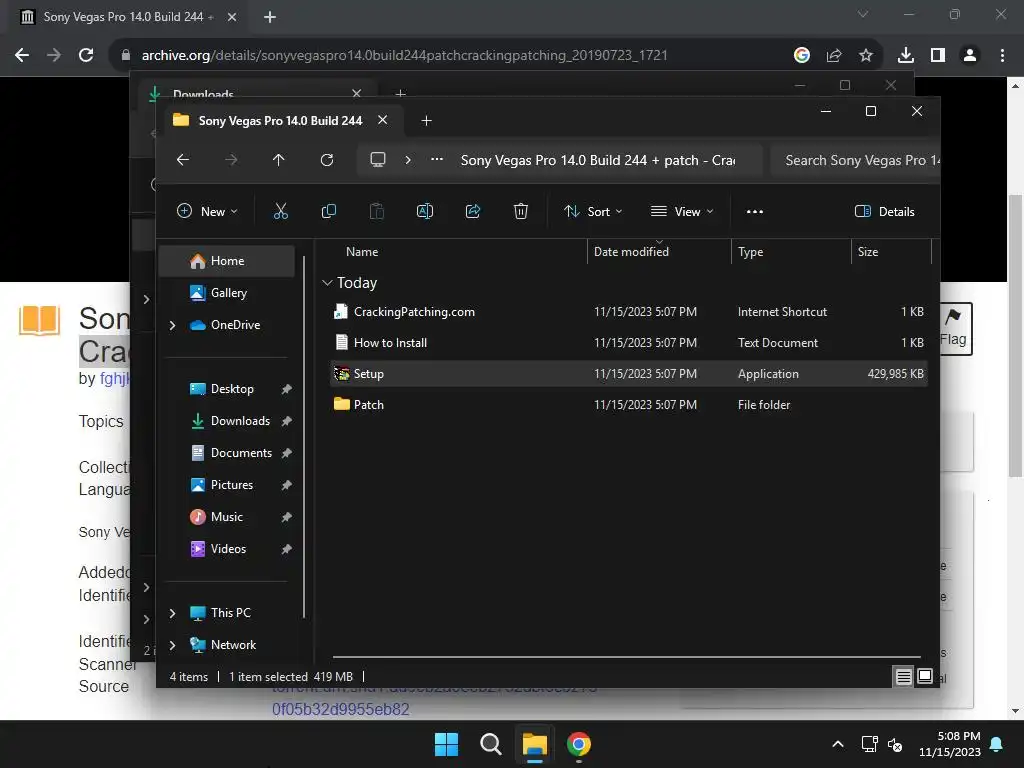Click the Copy icon in Explorer toolbar
This screenshot has height=768, width=1024.
click(x=328, y=211)
